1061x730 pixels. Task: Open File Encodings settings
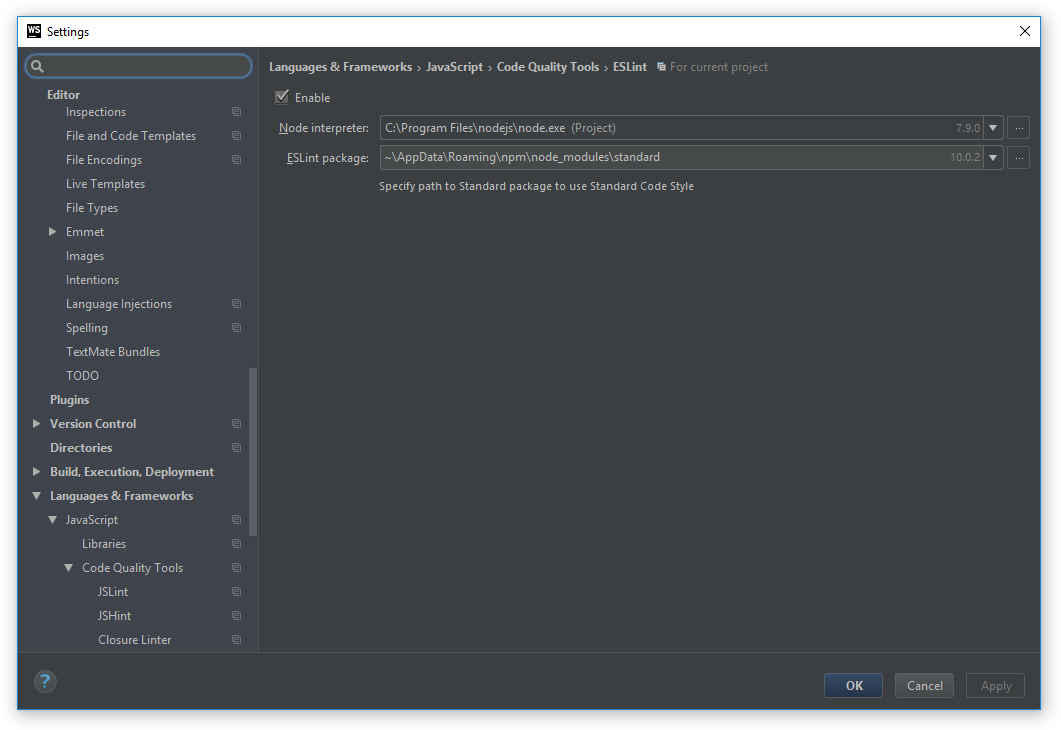point(104,160)
